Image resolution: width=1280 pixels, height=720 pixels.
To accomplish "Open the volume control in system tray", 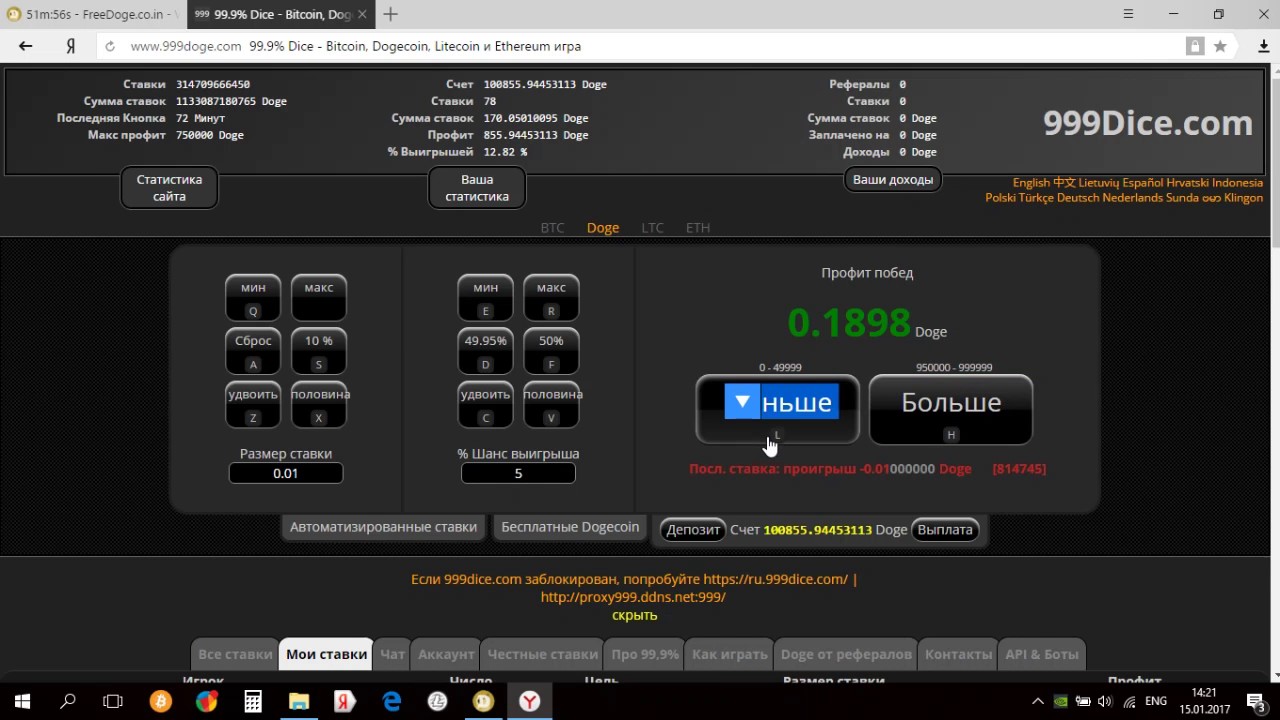I will point(1107,702).
